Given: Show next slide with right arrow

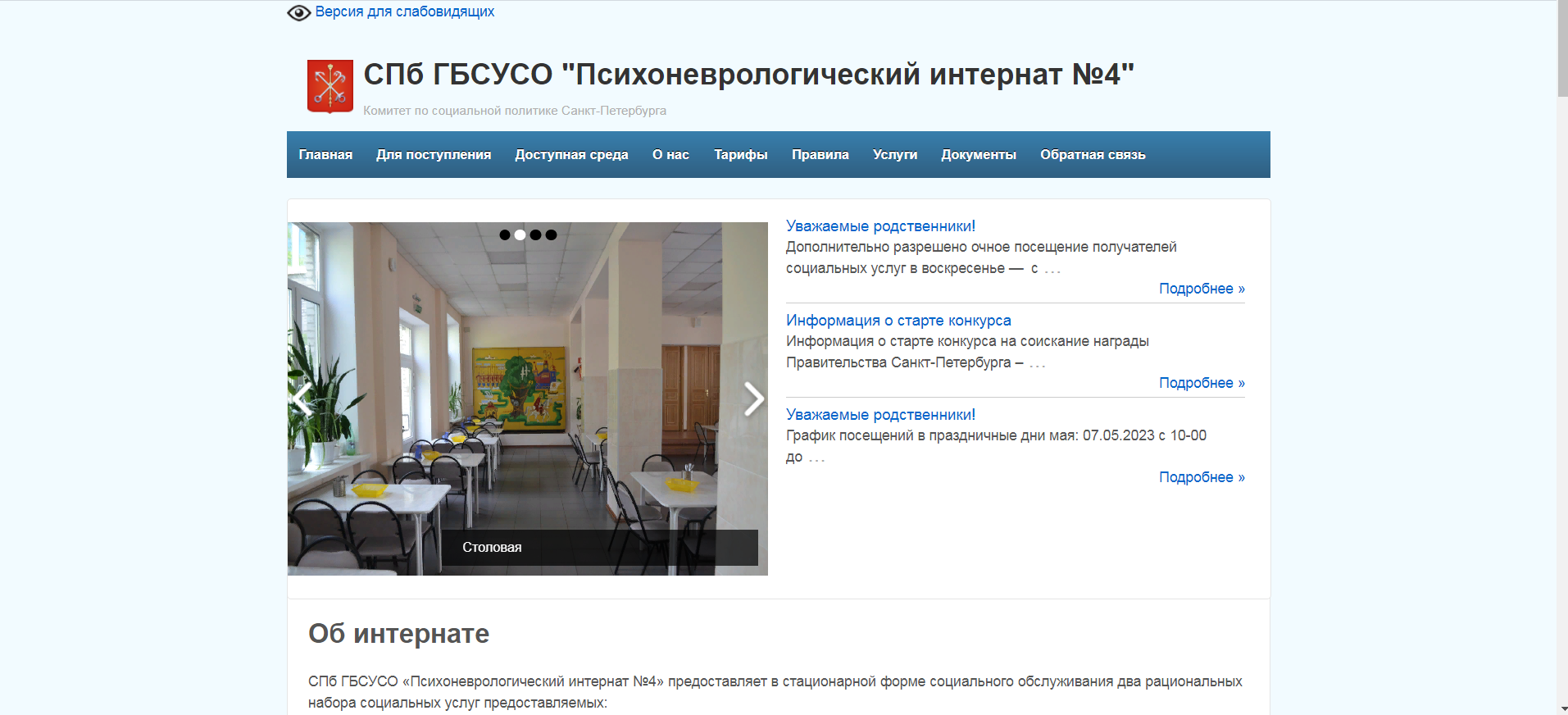Looking at the screenshot, I should (753, 399).
